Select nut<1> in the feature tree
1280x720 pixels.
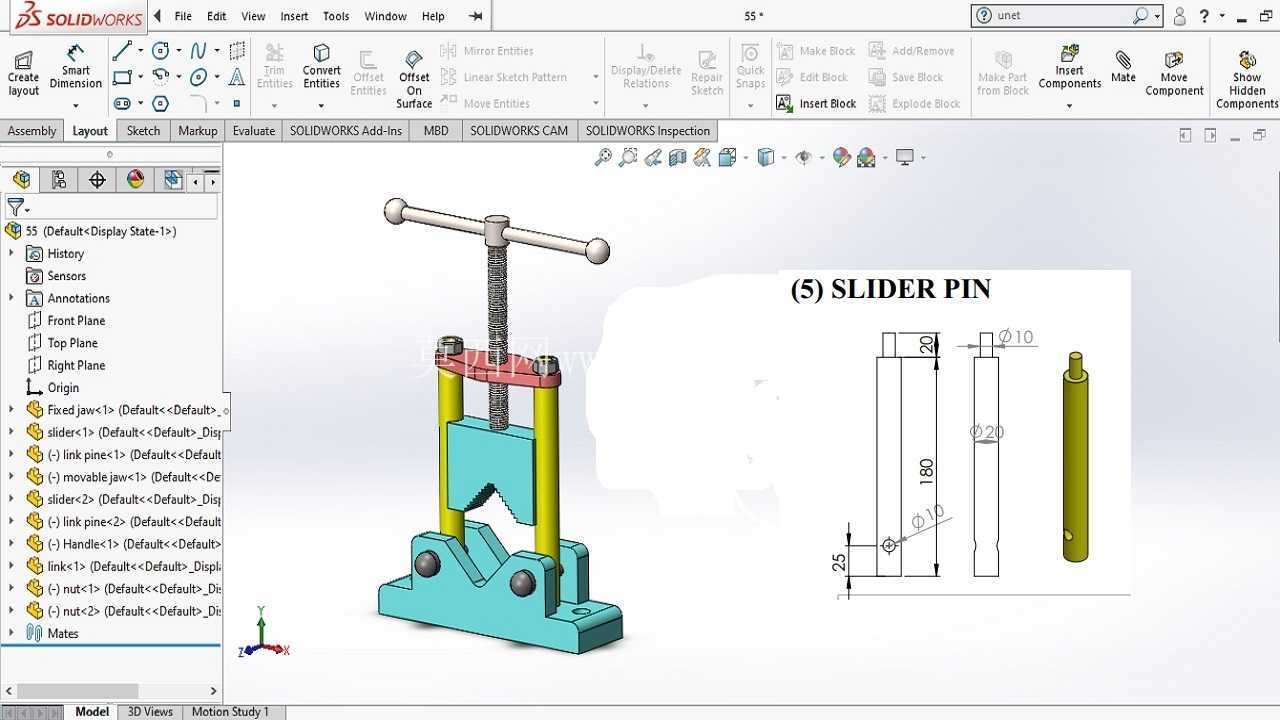(x=135, y=589)
